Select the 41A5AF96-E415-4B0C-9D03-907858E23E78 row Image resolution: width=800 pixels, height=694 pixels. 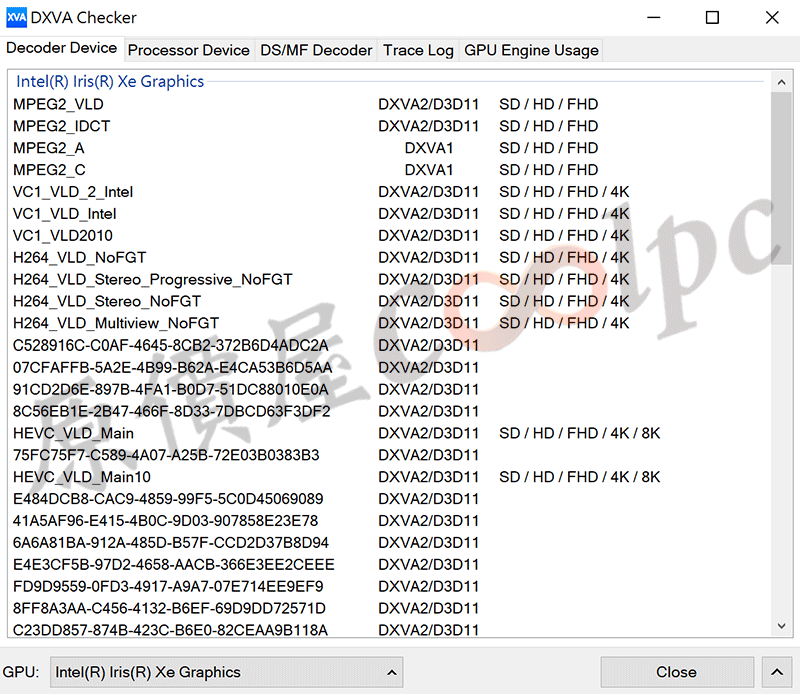click(389, 521)
